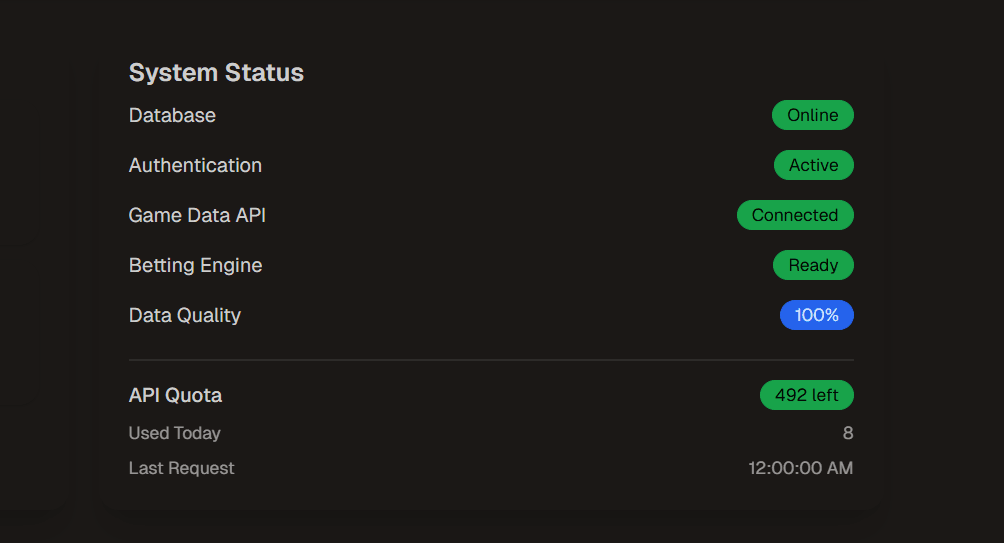This screenshot has height=543, width=1004.
Task: Click the Ready status badge
Action: click(813, 266)
